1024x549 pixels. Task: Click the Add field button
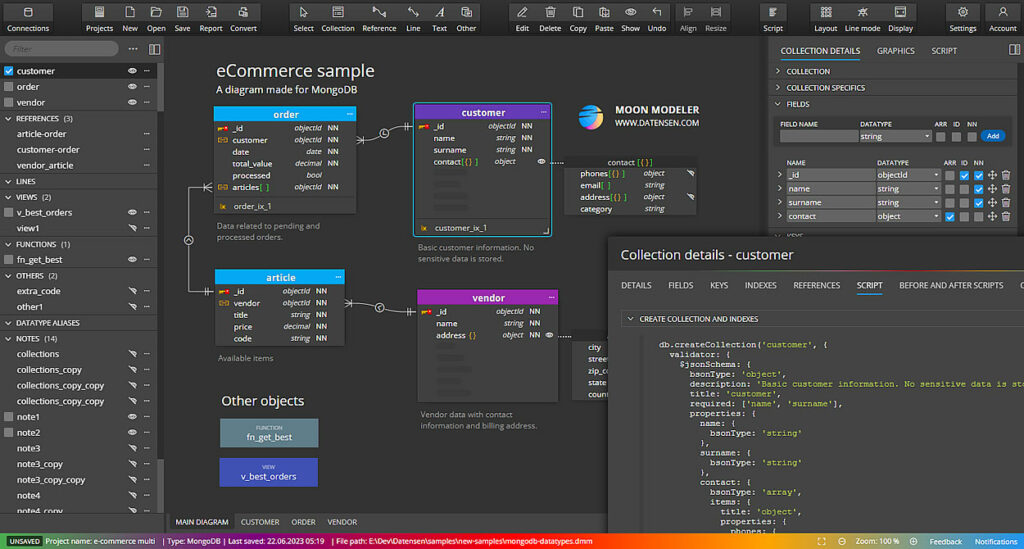pos(993,136)
